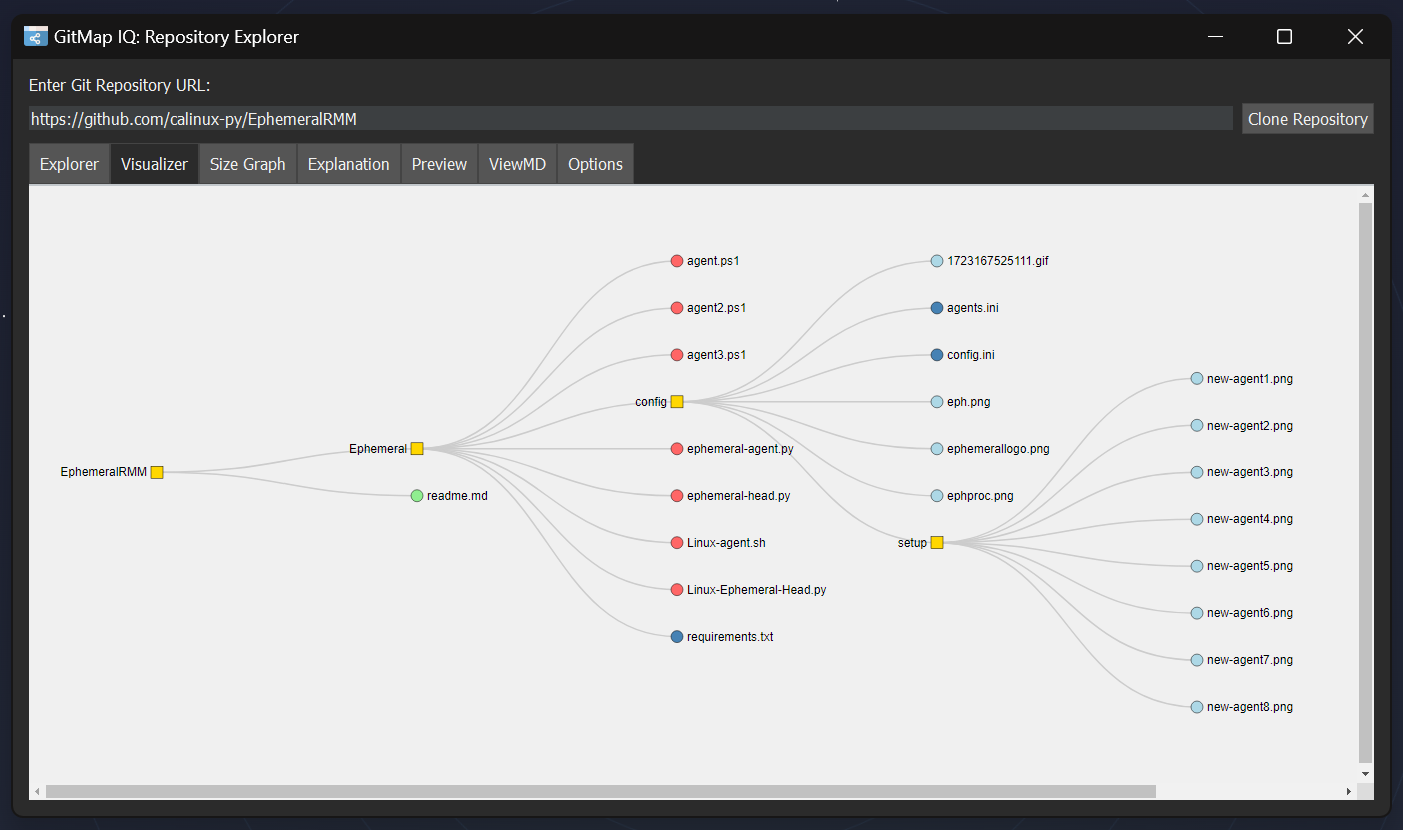Viewport: 1403px width, 830px height.
Task: Collapse the setup folder node
Action: click(937, 543)
